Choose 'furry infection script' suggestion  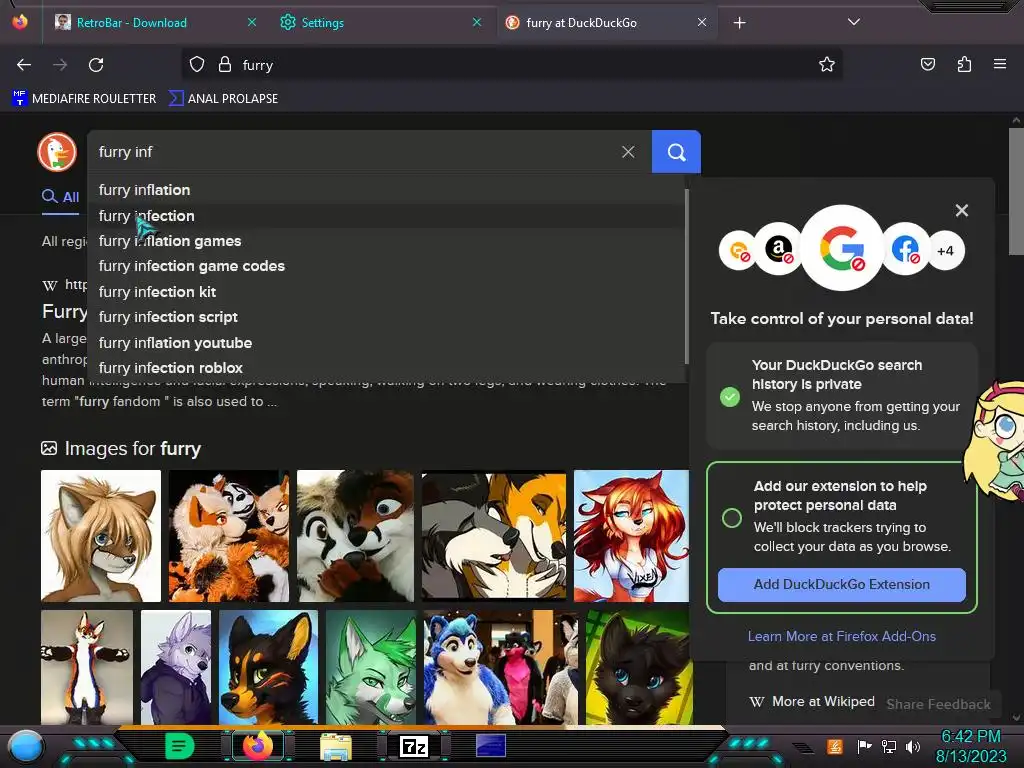tap(385, 317)
